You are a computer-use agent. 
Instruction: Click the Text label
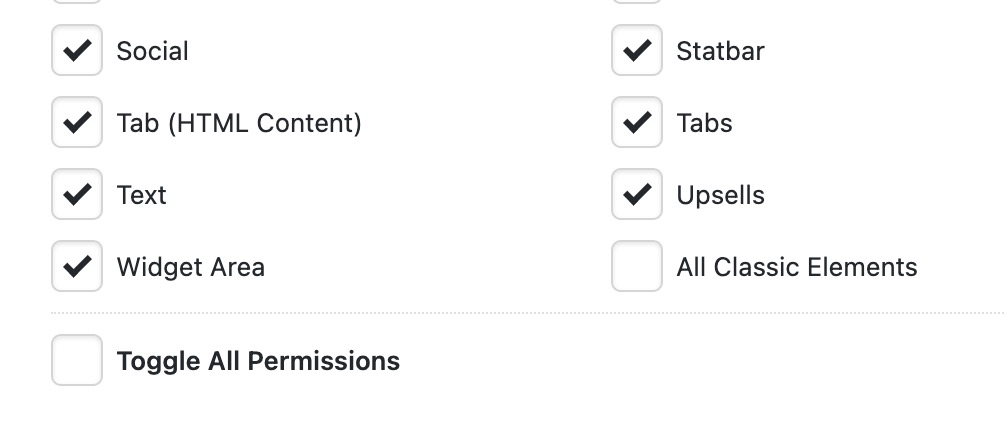pos(141,195)
